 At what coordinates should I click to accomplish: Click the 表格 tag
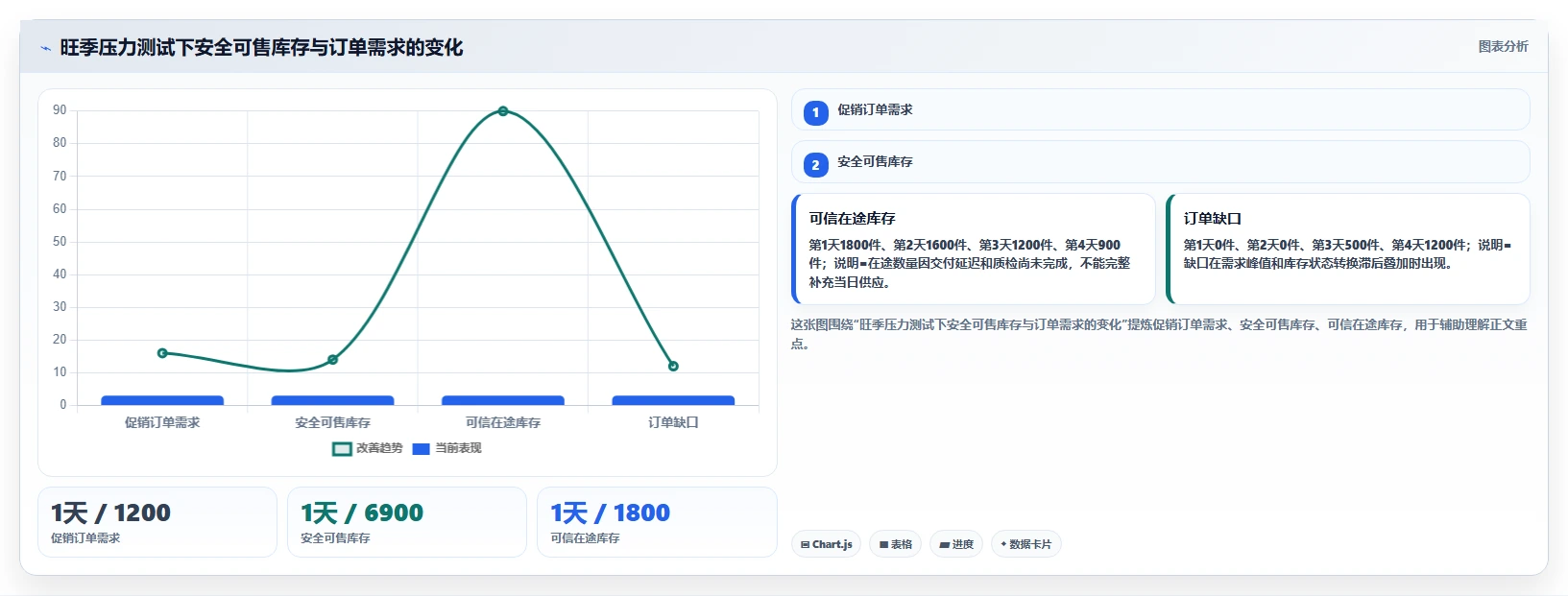tap(896, 544)
